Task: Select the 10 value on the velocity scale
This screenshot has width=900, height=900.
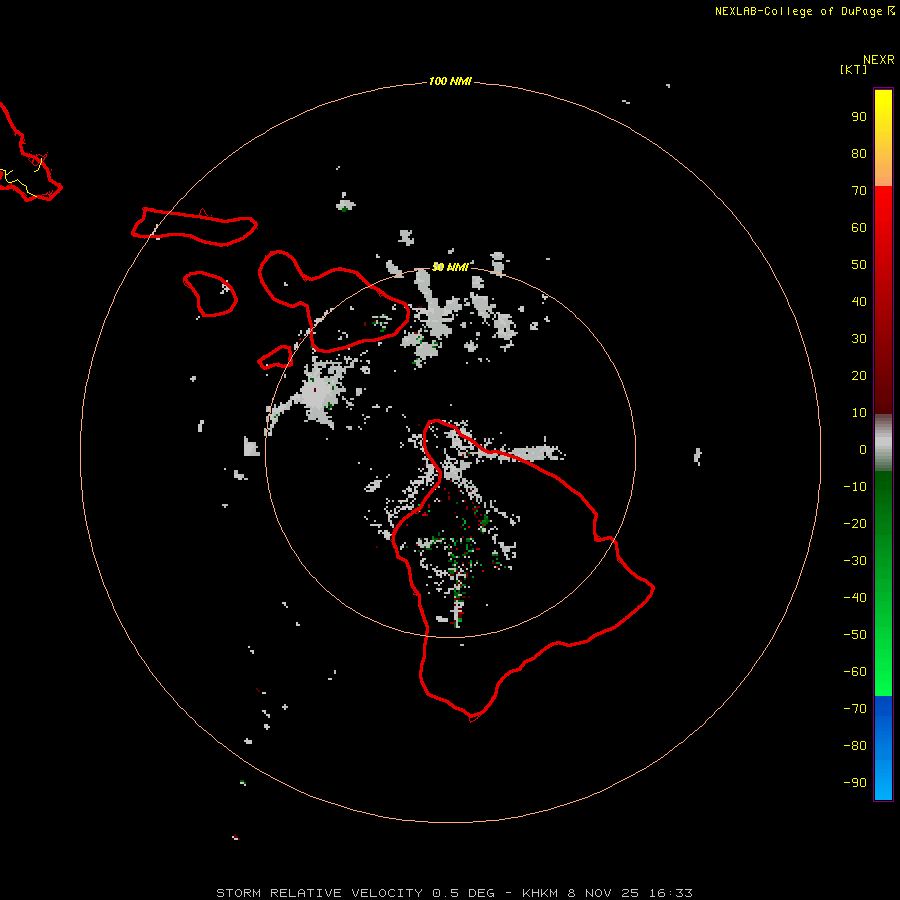Action: pyautogui.click(x=859, y=413)
